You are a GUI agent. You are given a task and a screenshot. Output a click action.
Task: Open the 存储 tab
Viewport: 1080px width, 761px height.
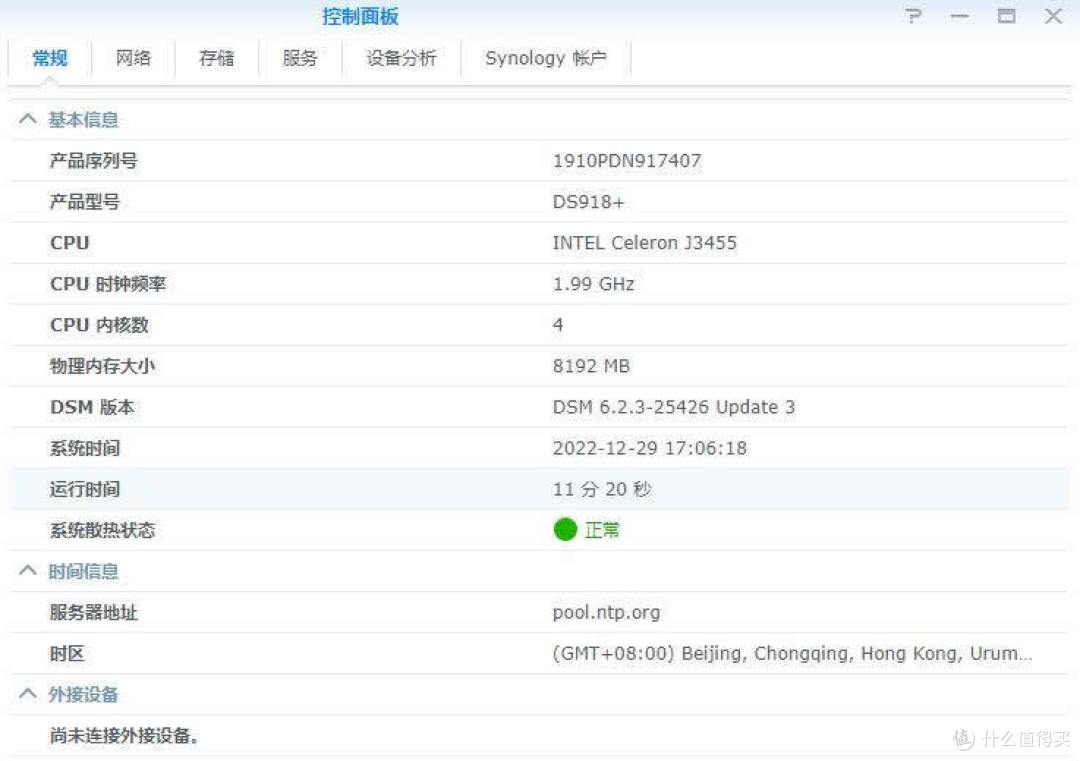click(x=216, y=58)
